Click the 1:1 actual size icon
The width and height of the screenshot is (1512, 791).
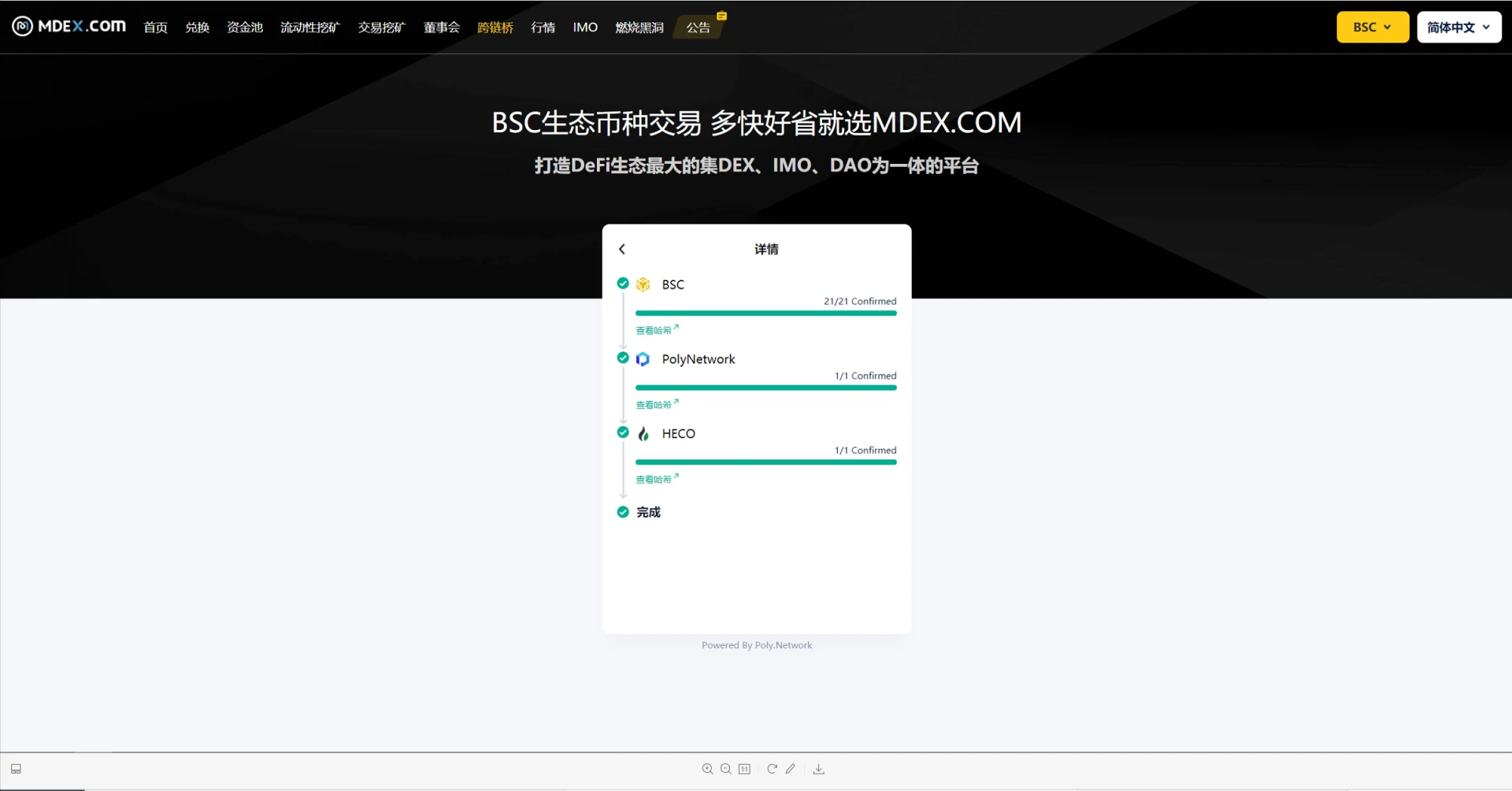744,769
